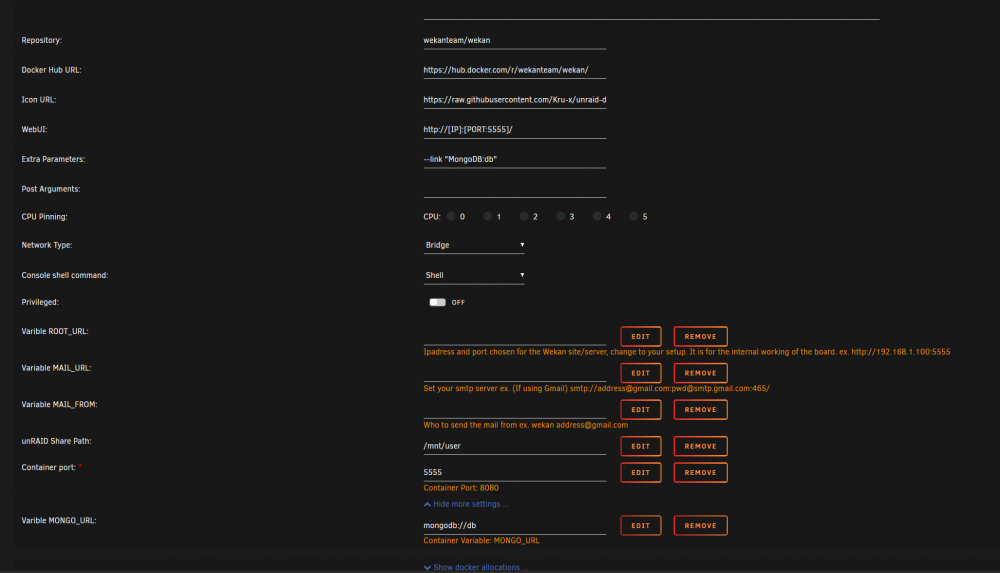Click the Container Port: 8080 description
The width and height of the screenshot is (1000, 573).
(461, 488)
